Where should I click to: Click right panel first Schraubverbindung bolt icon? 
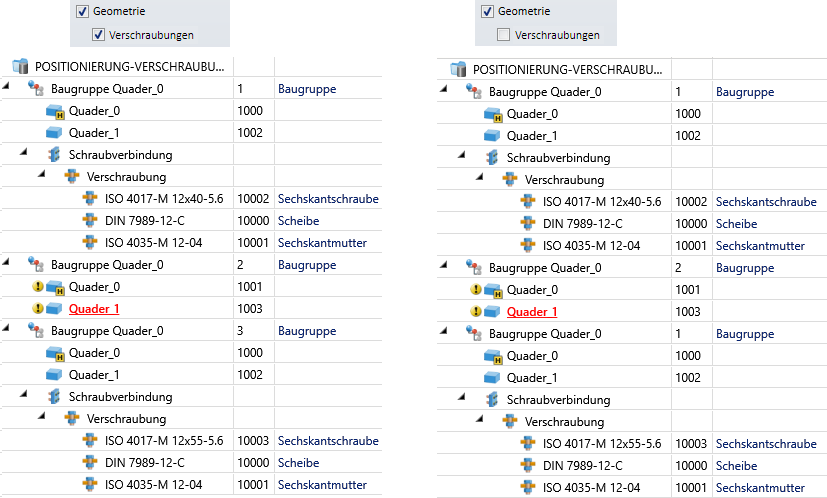492,158
